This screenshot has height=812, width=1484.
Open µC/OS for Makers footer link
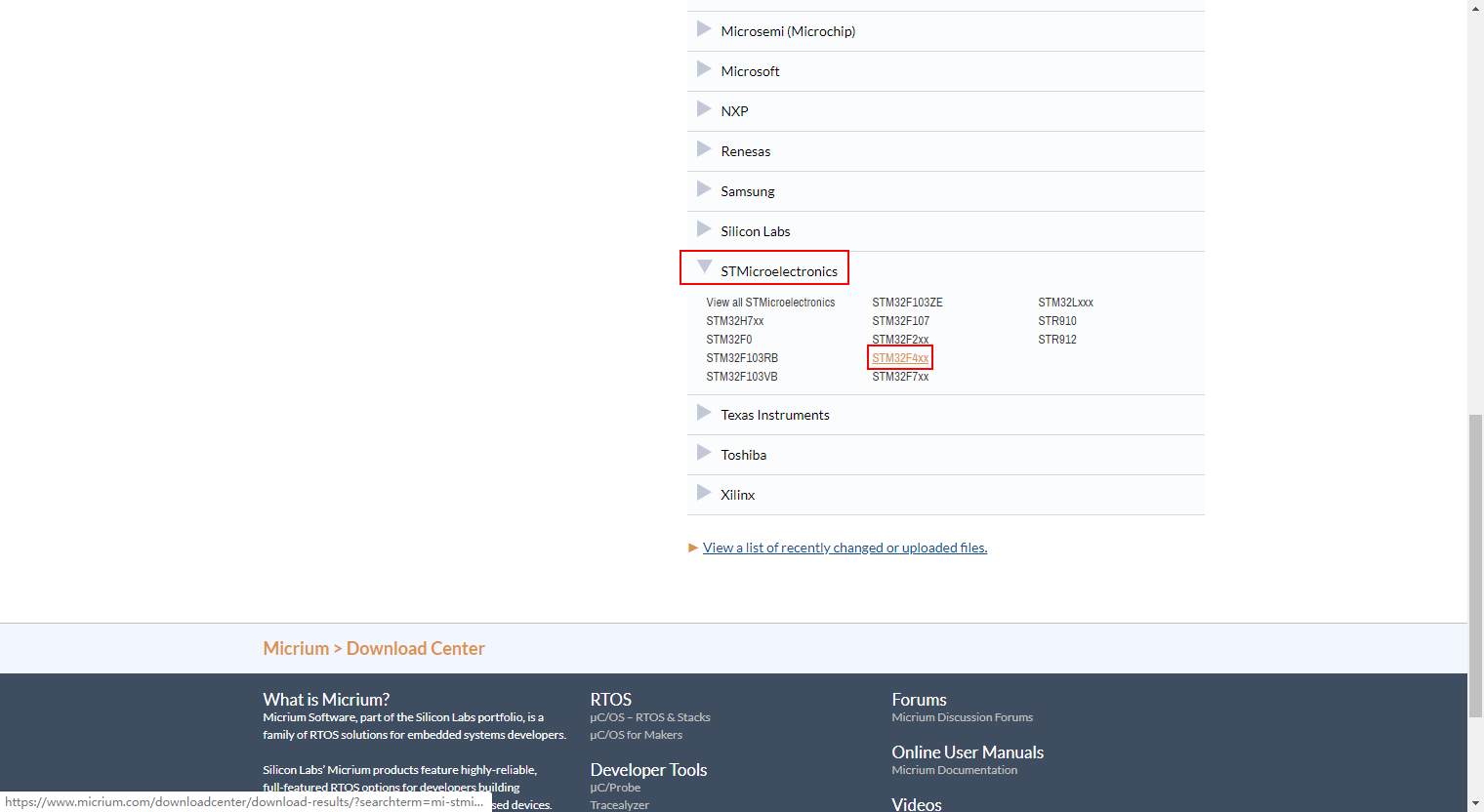[x=636, y=735]
